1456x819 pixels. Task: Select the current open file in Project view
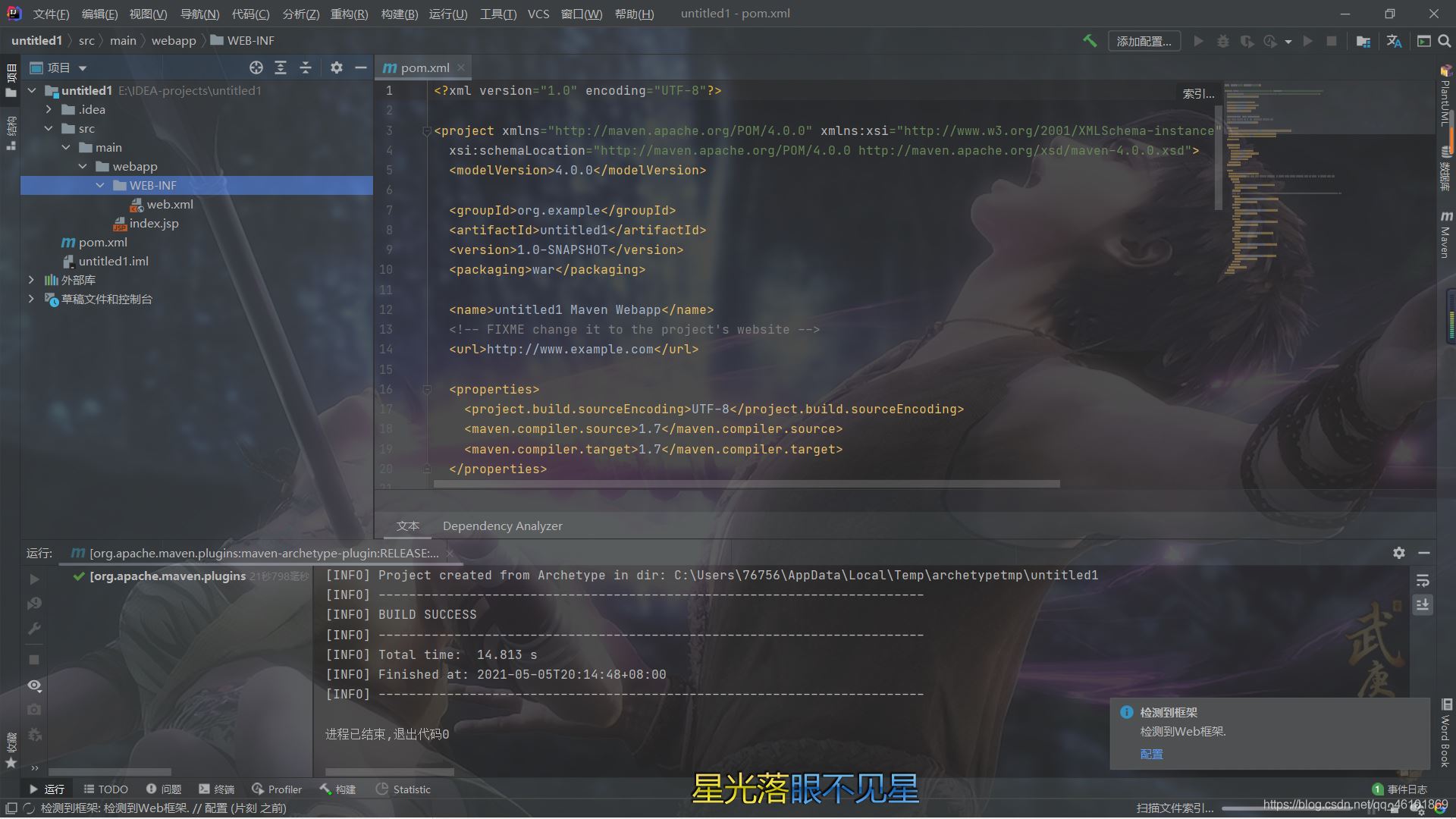[256, 67]
